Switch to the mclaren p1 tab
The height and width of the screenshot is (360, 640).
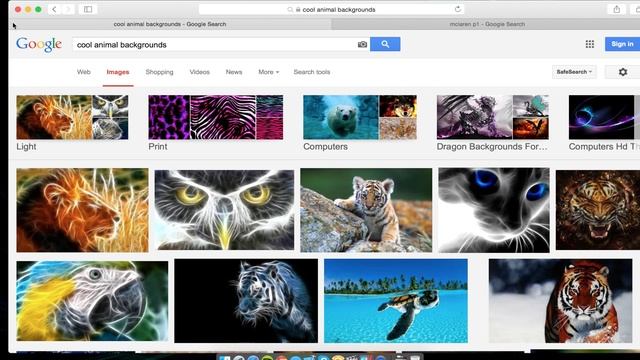click(x=487, y=24)
